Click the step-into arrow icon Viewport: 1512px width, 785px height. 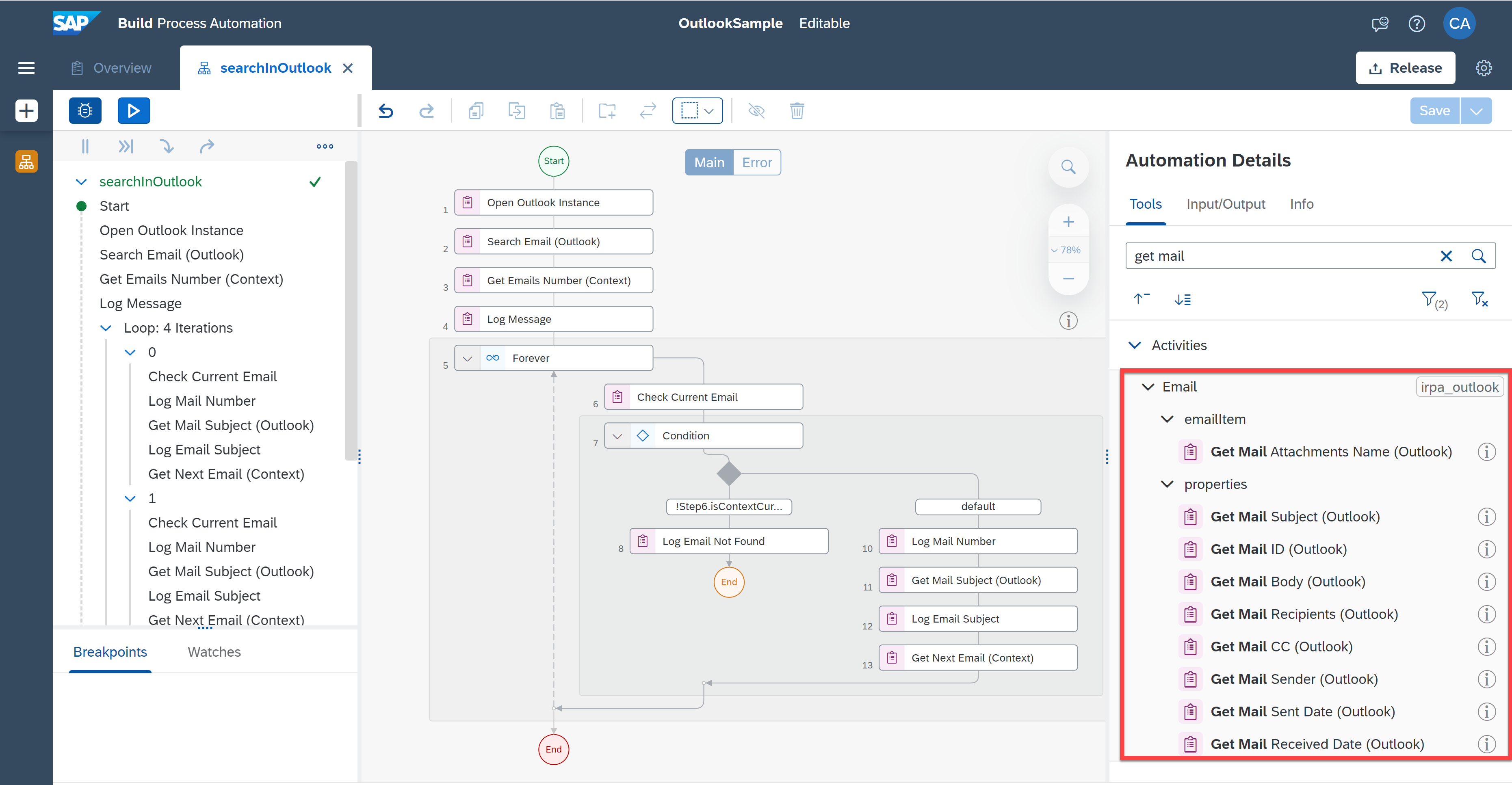pyautogui.click(x=167, y=146)
